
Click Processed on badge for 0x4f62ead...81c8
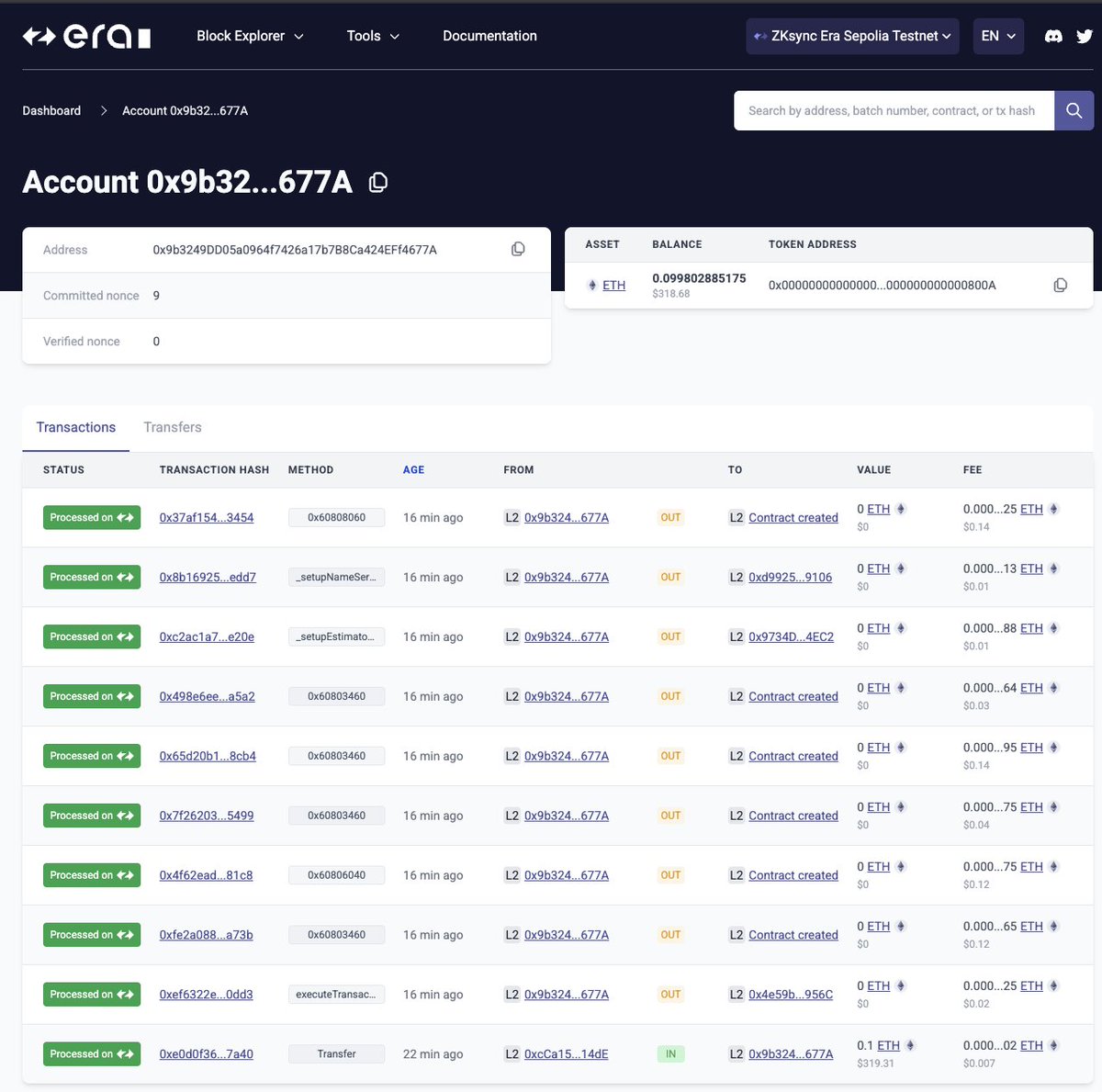[92, 875]
